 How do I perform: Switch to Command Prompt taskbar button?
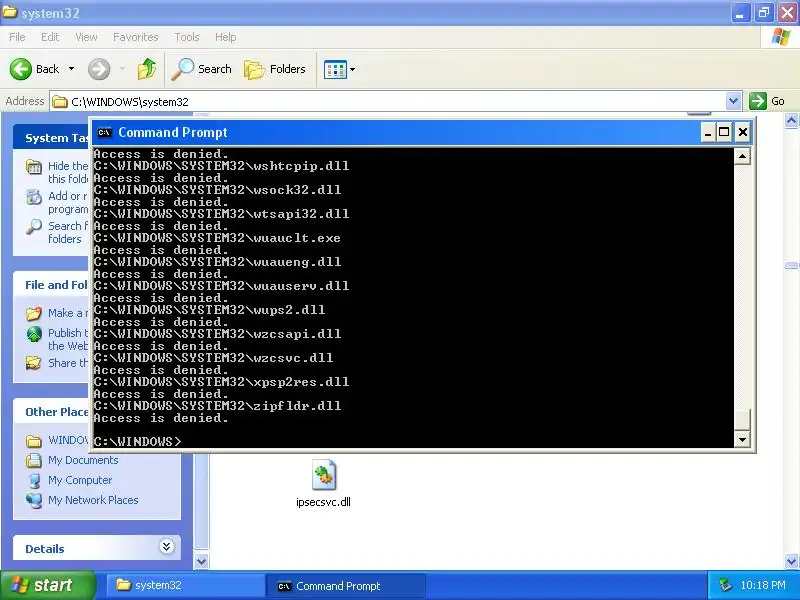[345, 586]
